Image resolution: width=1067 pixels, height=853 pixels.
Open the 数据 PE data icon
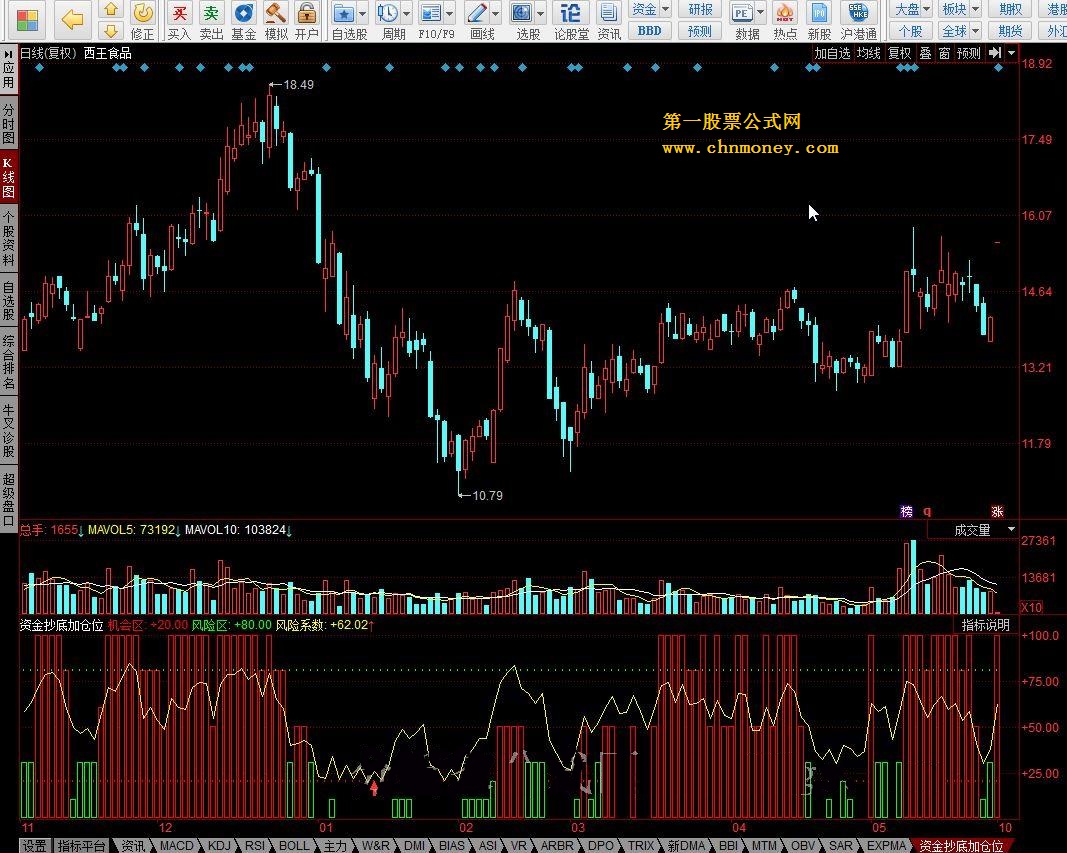742,13
